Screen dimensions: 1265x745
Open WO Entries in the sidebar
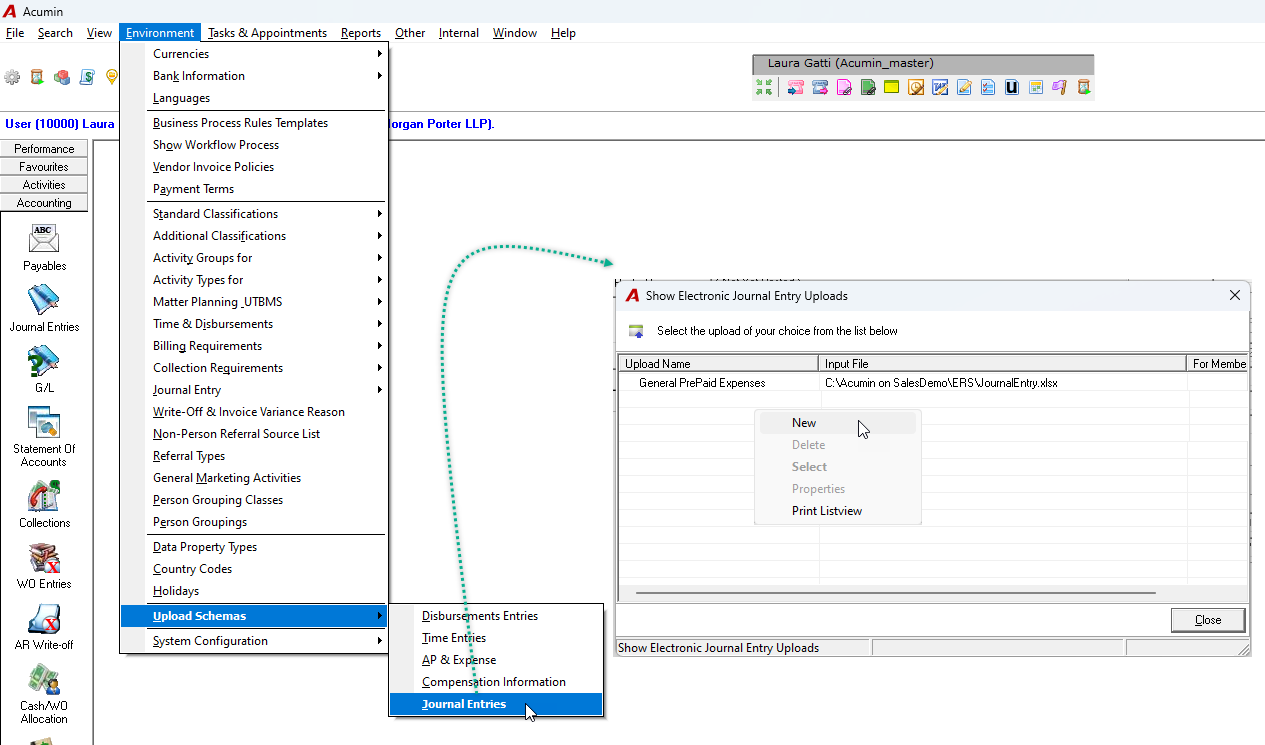[x=44, y=565]
